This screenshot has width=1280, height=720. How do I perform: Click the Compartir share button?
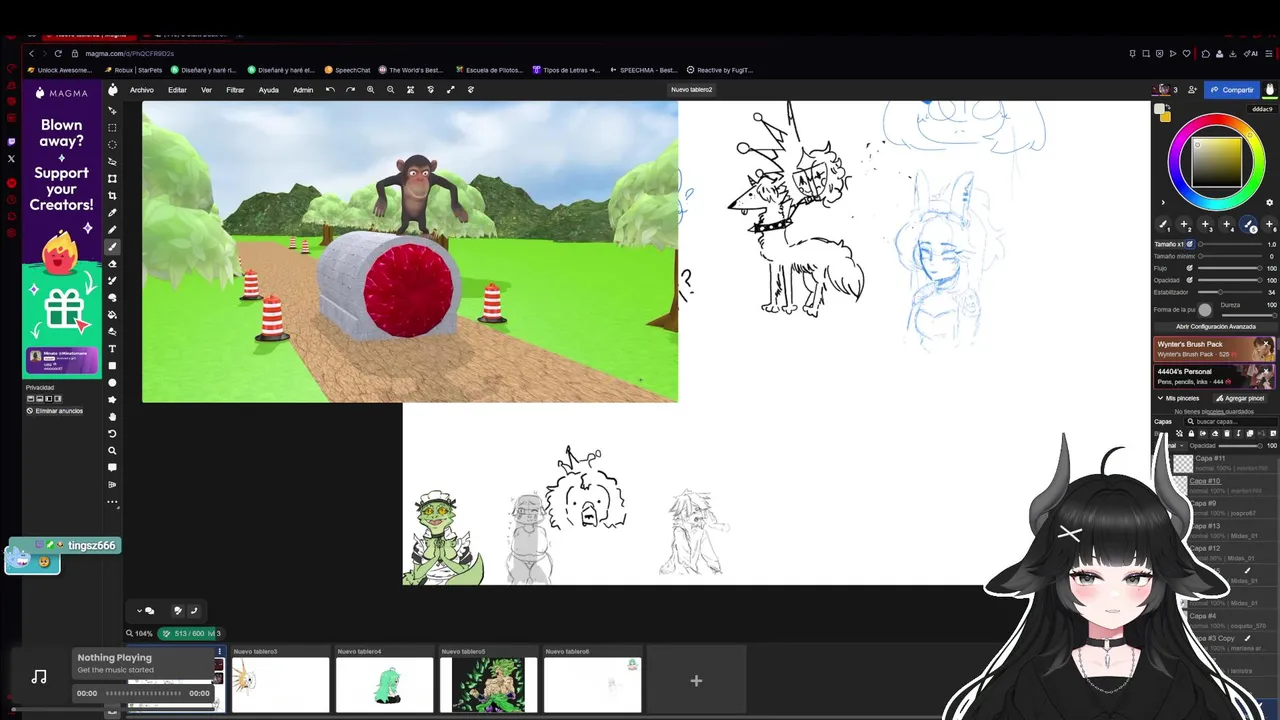(1231, 90)
